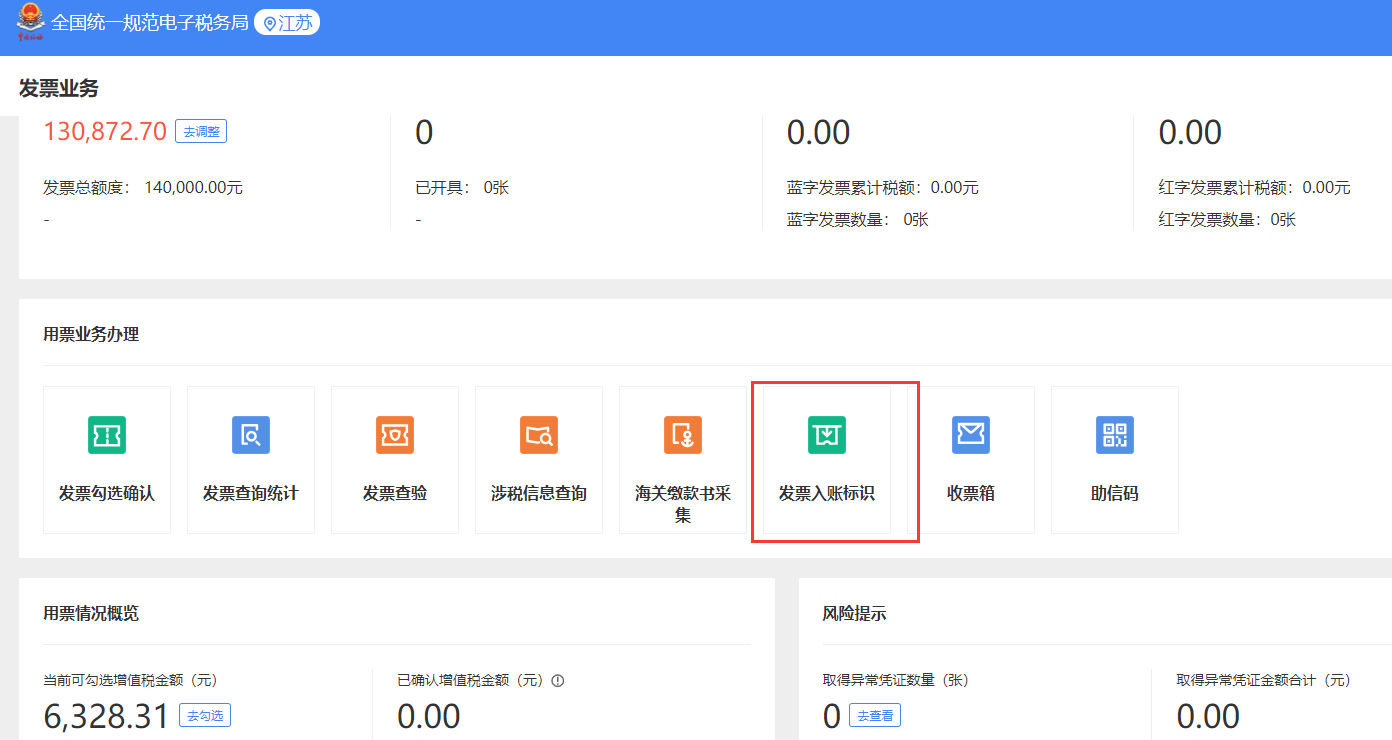Image resolution: width=1392 pixels, height=740 pixels.
Task: Select the 风险提示 section header
Action: [854, 613]
